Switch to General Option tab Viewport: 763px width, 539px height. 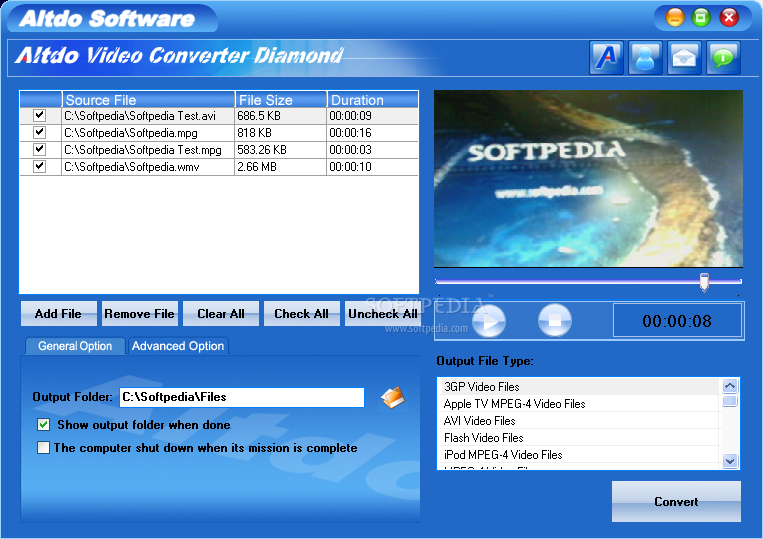(75, 346)
